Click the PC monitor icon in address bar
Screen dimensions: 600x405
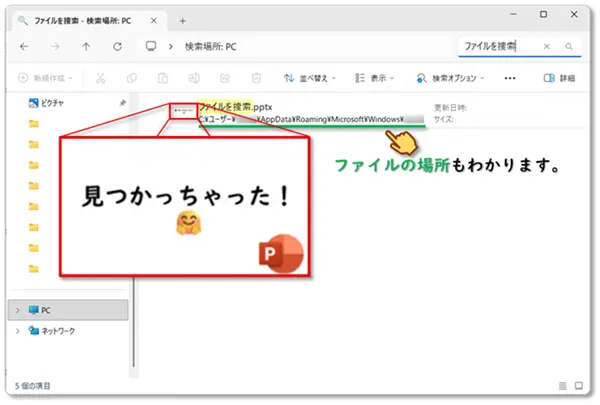pos(151,46)
